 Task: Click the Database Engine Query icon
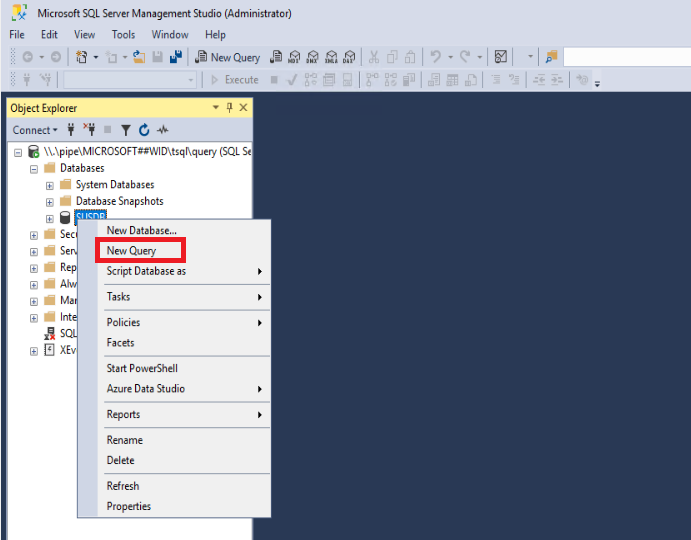(x=276, y=57)
